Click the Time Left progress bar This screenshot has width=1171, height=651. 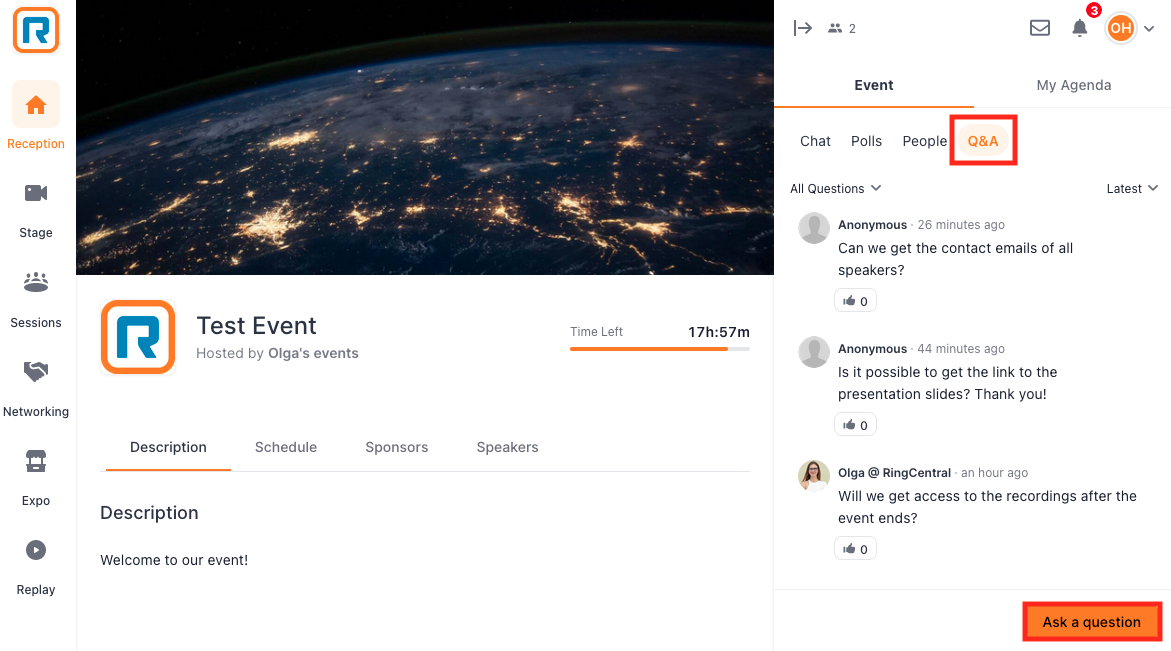pyautogui.click(x=659, y=349)
